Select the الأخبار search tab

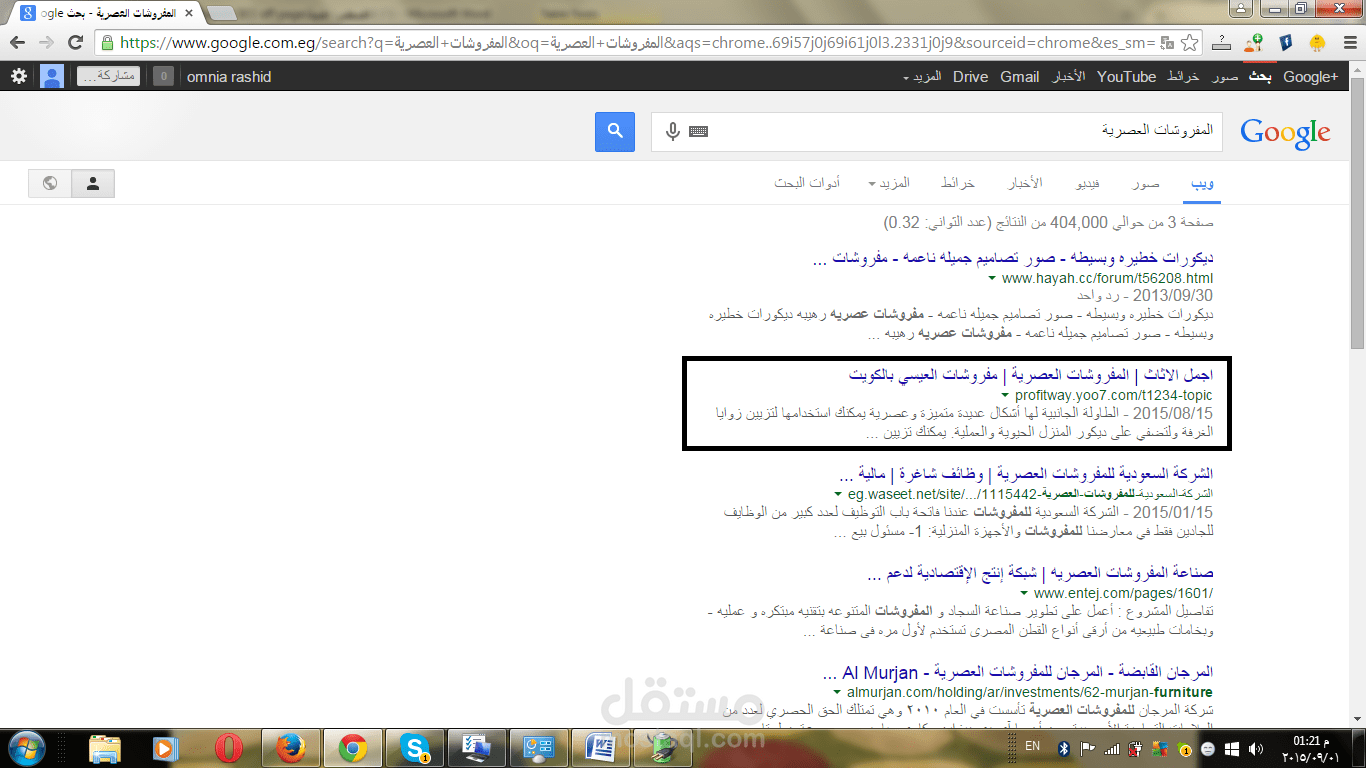1024,183
